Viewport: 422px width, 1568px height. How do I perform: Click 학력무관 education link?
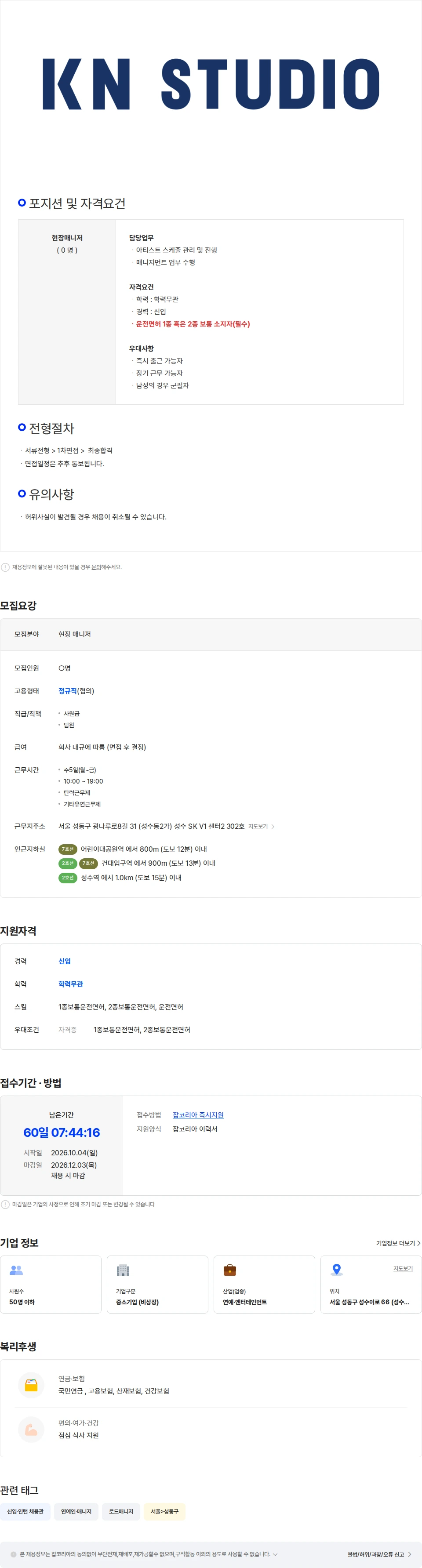coord(71,984)
